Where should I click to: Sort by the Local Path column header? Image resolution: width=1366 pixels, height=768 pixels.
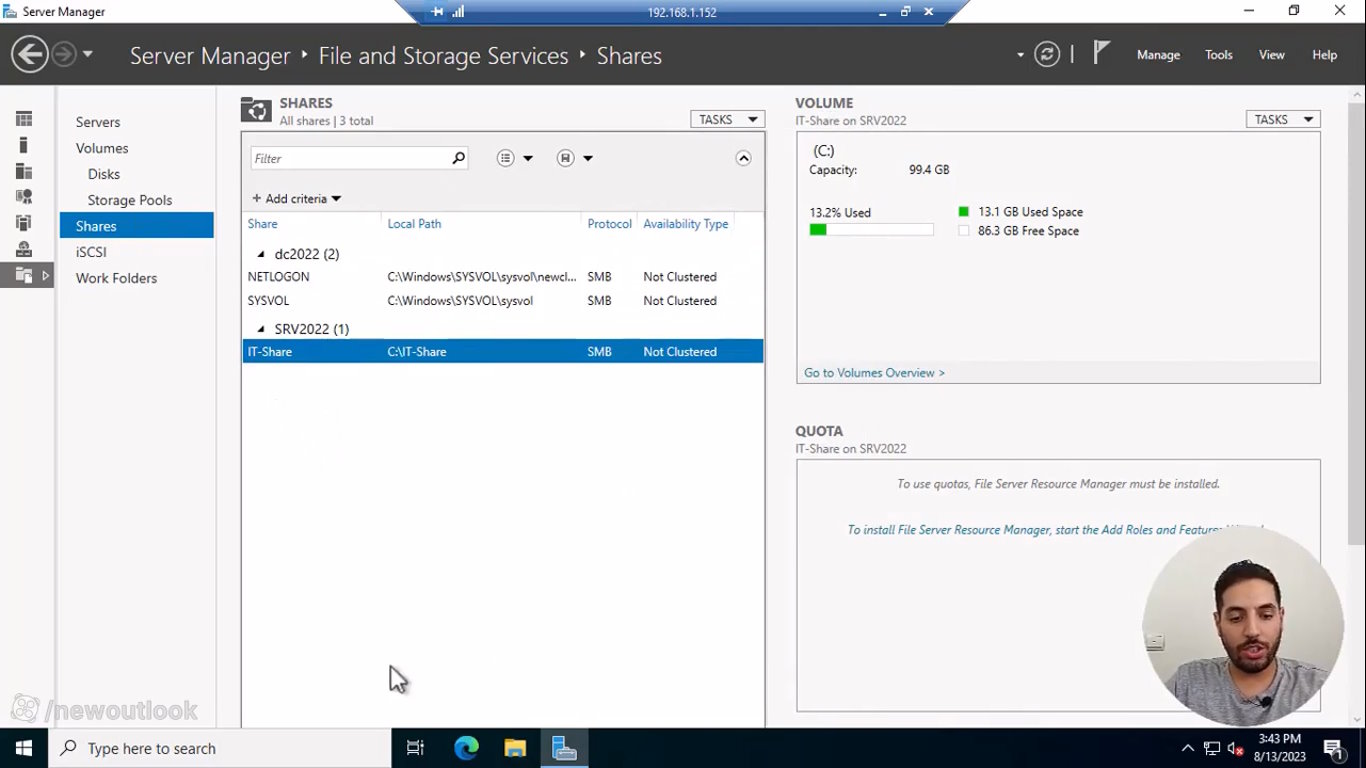(414, 224)
